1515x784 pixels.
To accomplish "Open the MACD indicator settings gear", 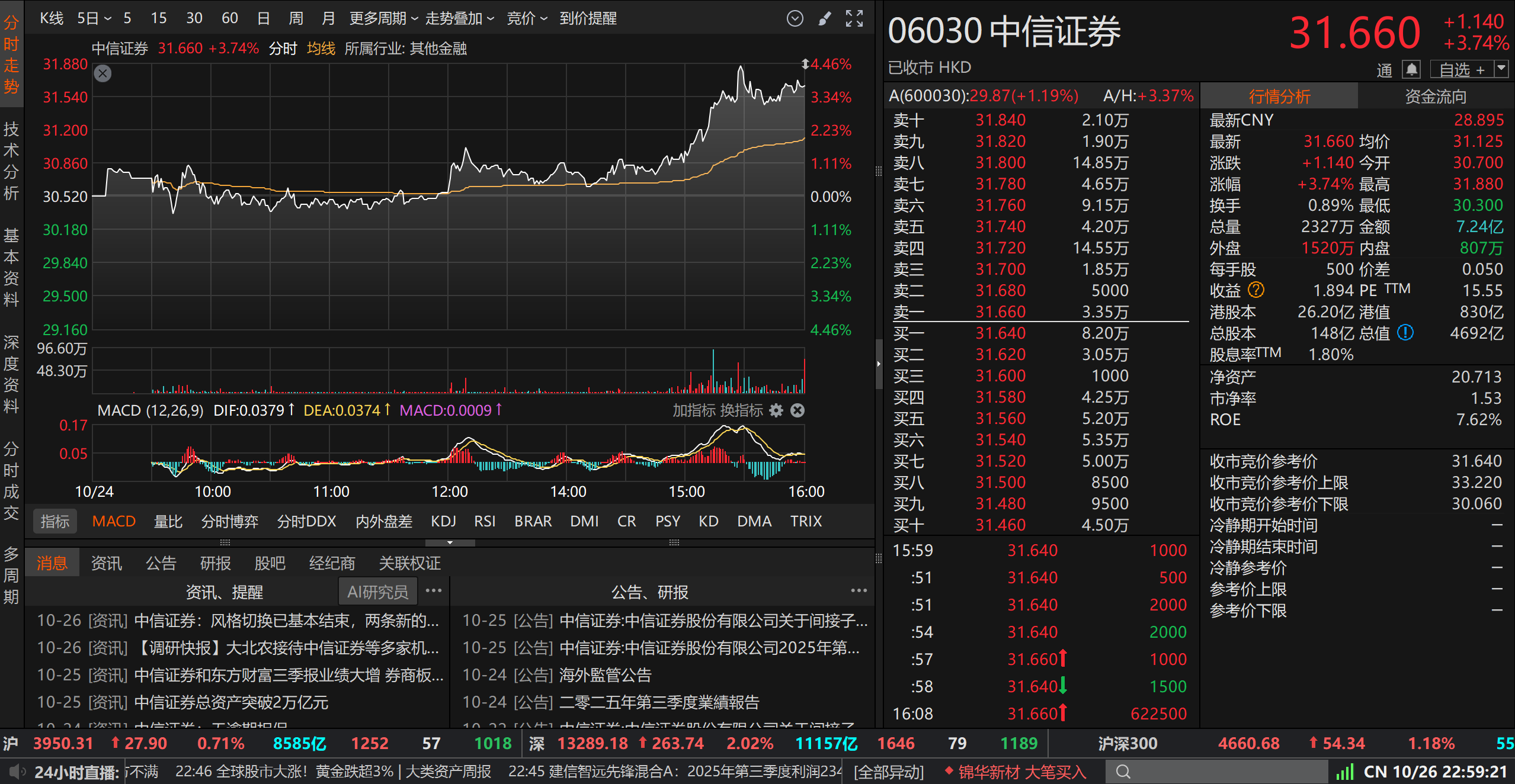I will pos(776,410).
